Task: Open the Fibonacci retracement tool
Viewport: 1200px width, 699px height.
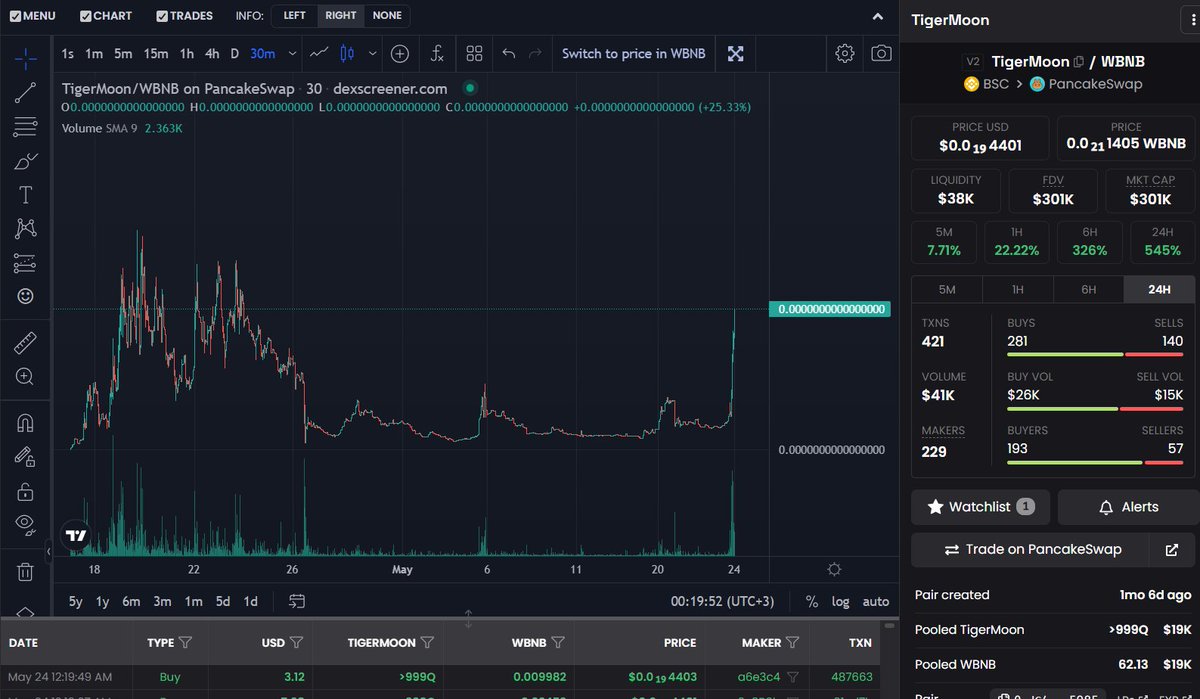Action: coord(26,127)
